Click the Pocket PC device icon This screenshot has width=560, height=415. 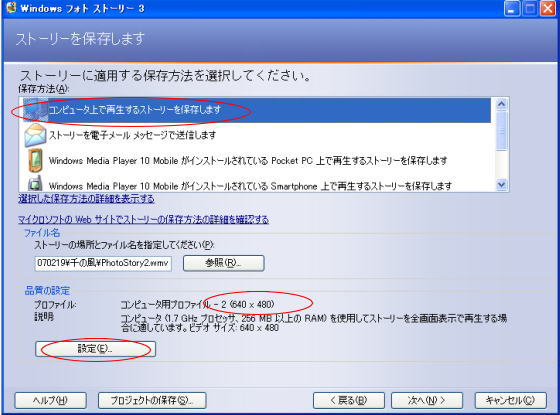pos(35,161)
